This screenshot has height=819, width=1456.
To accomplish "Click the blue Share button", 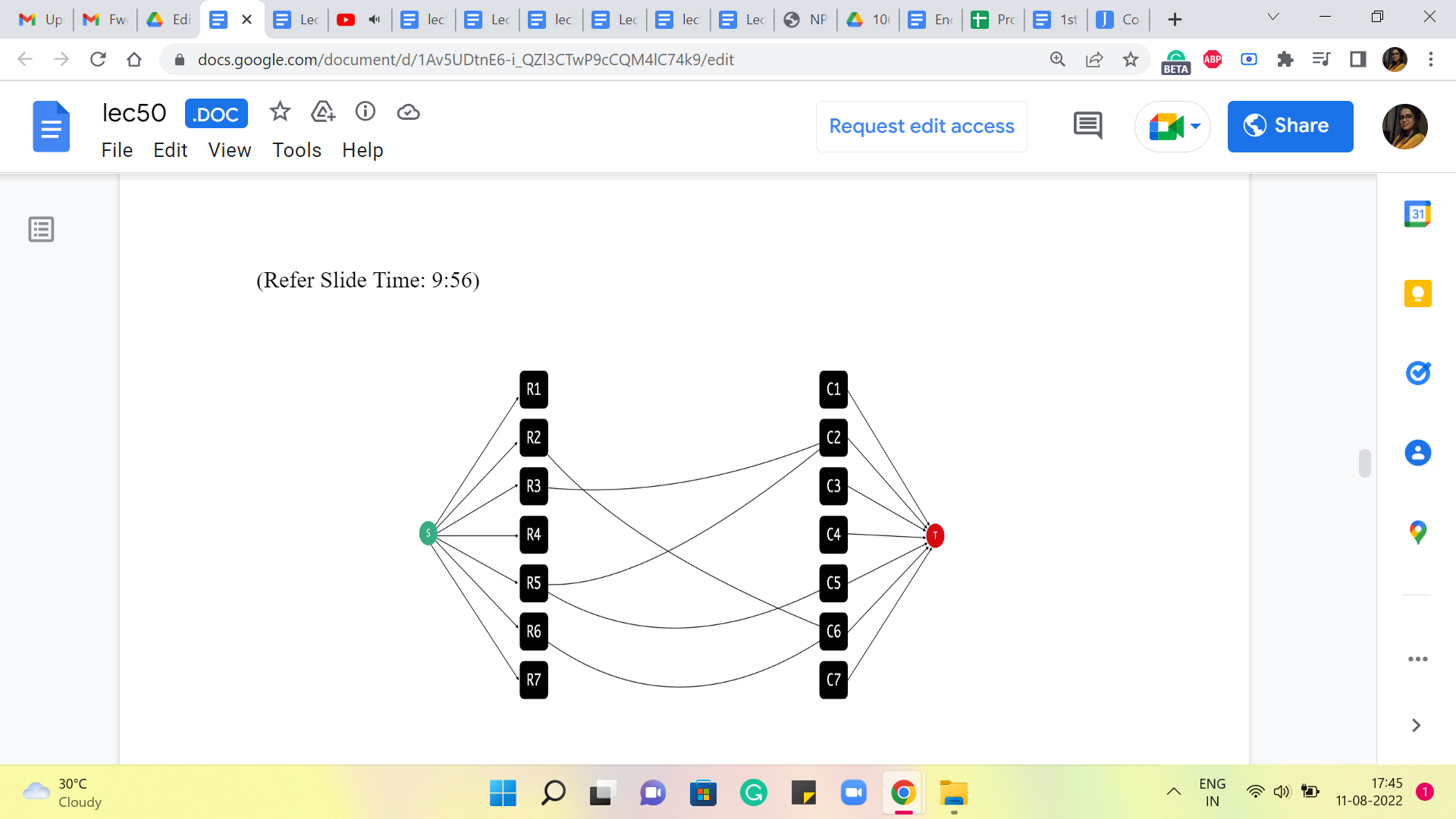I will click(1290, 126).
